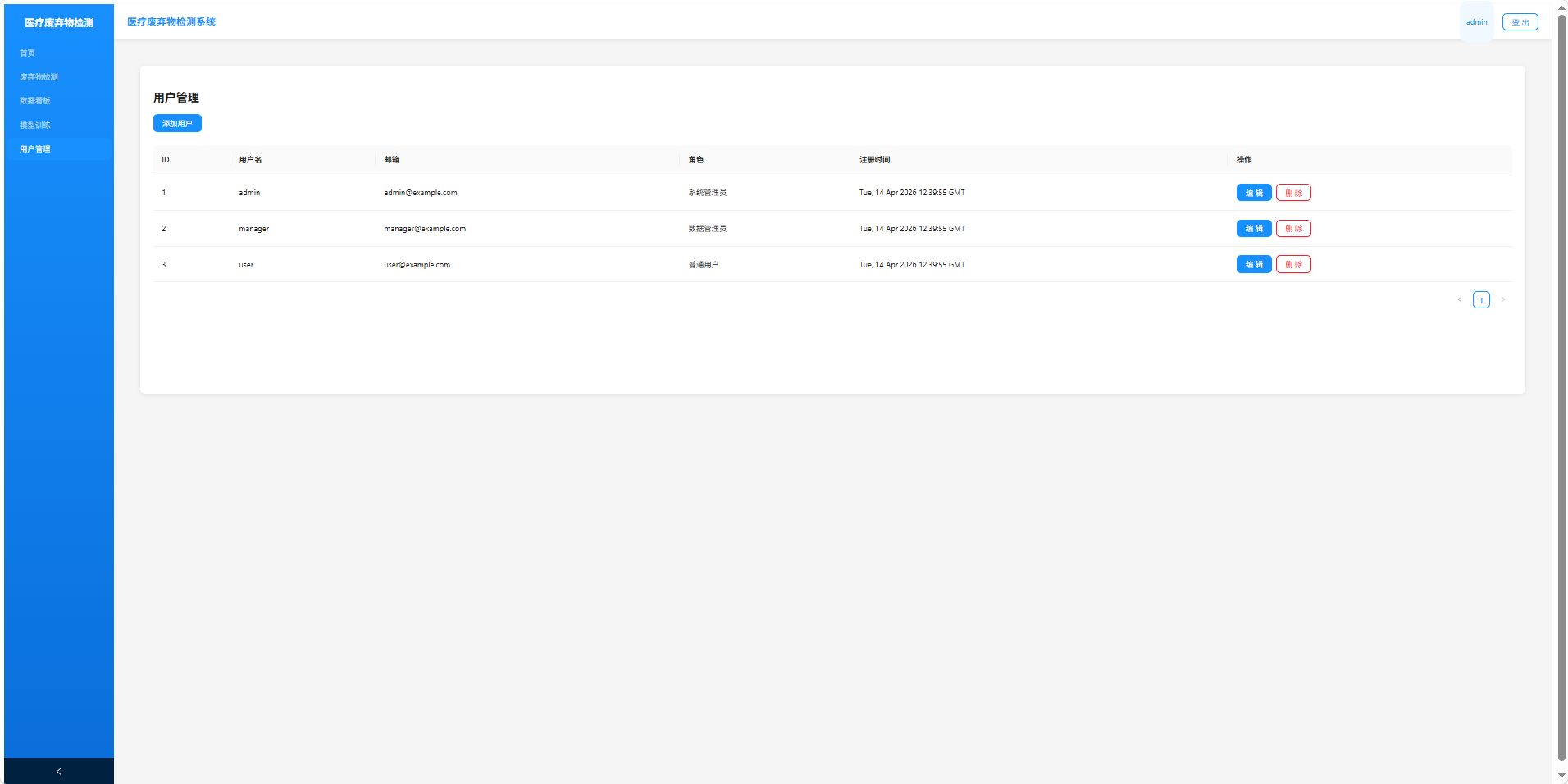The width and height of the screenshot is (1568, 784).
Task: Click the 医疗废弃物检测系统 header title
Action: [171, 22]
